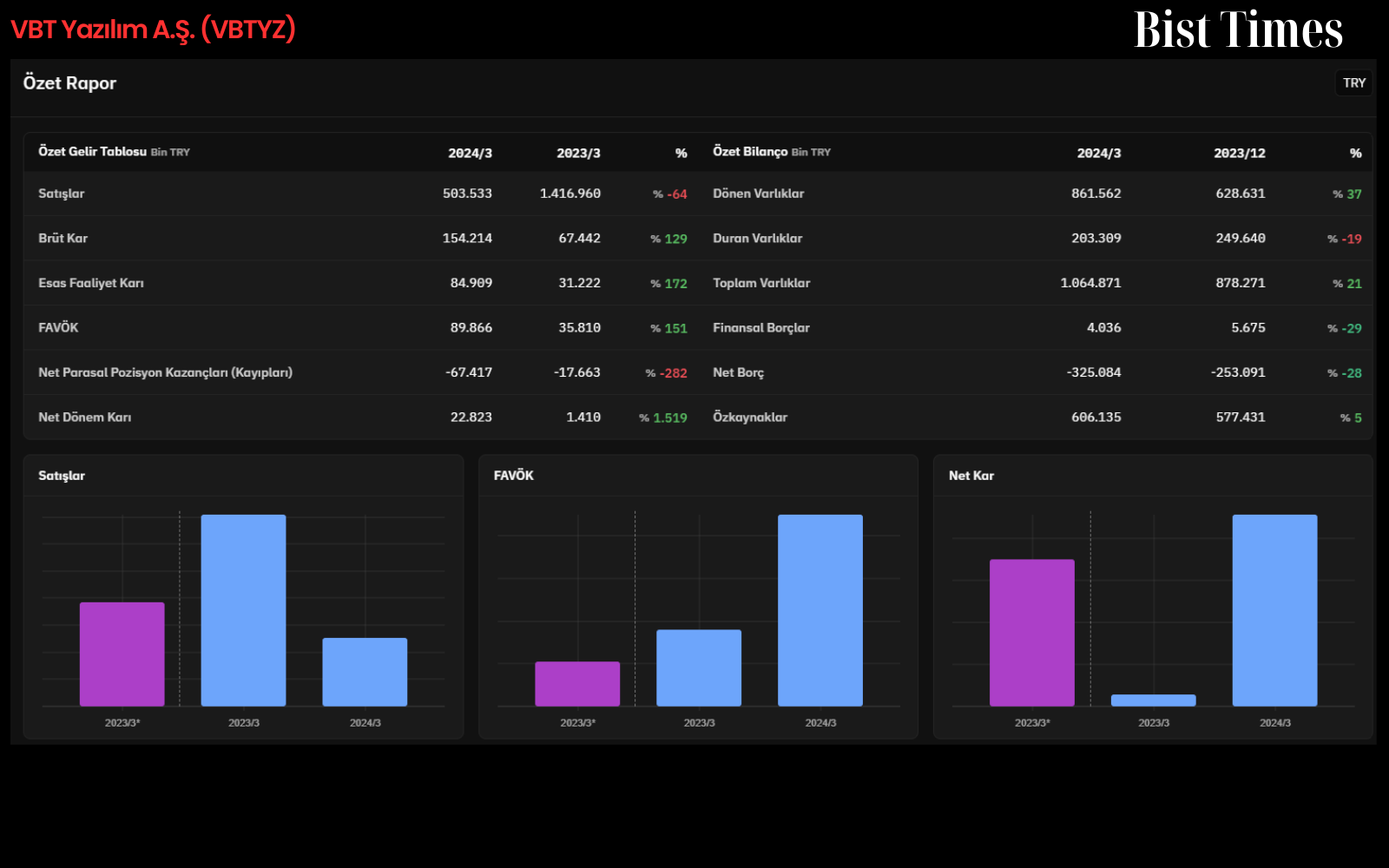Select the % 1.519 change value

click(x=663, y=418)
